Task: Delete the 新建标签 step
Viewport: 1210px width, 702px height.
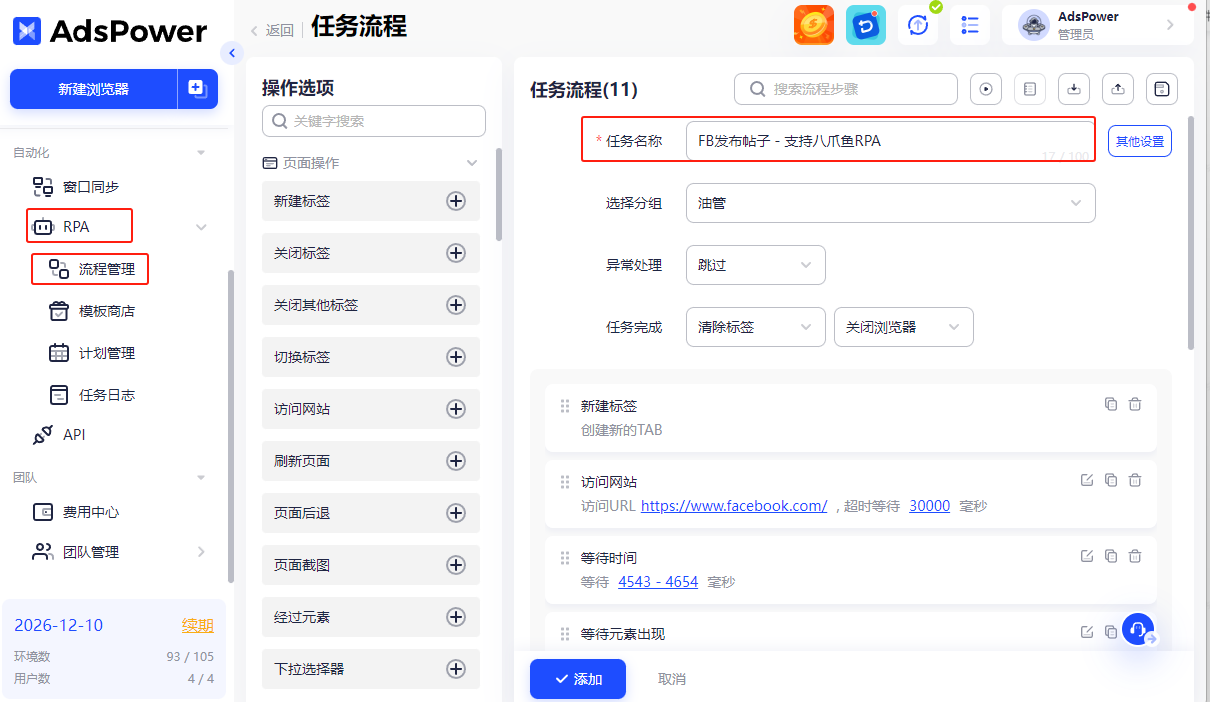Action: (1135, 404)
